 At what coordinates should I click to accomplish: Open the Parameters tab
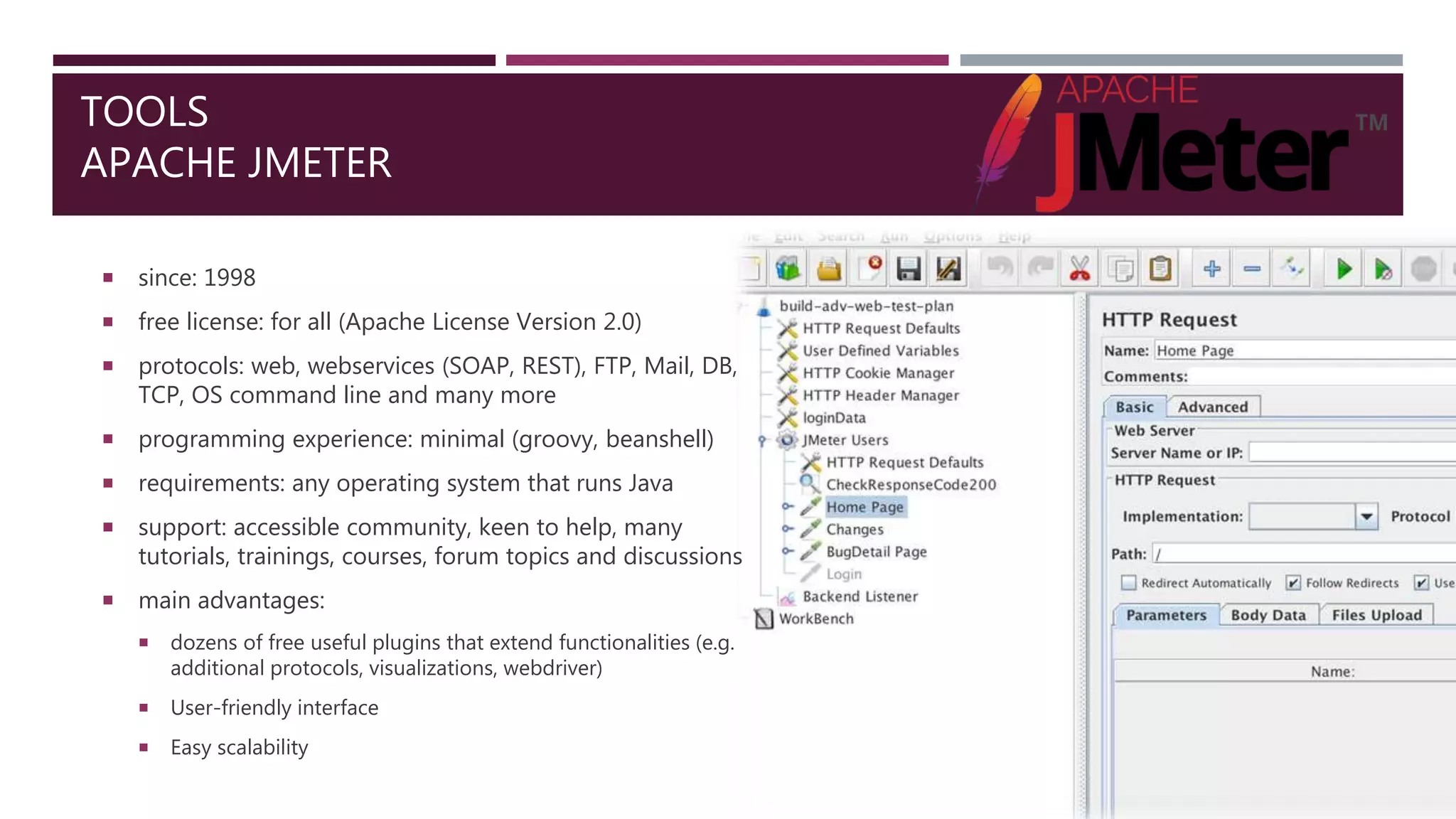pyautogui.click(x=1166, y=615)
